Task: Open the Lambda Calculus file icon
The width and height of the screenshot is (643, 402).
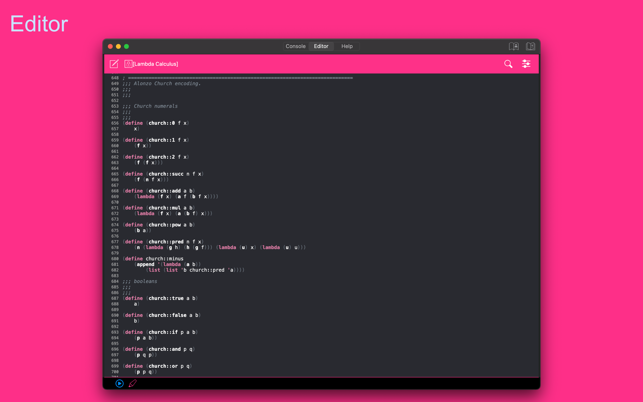Action: 128,64
